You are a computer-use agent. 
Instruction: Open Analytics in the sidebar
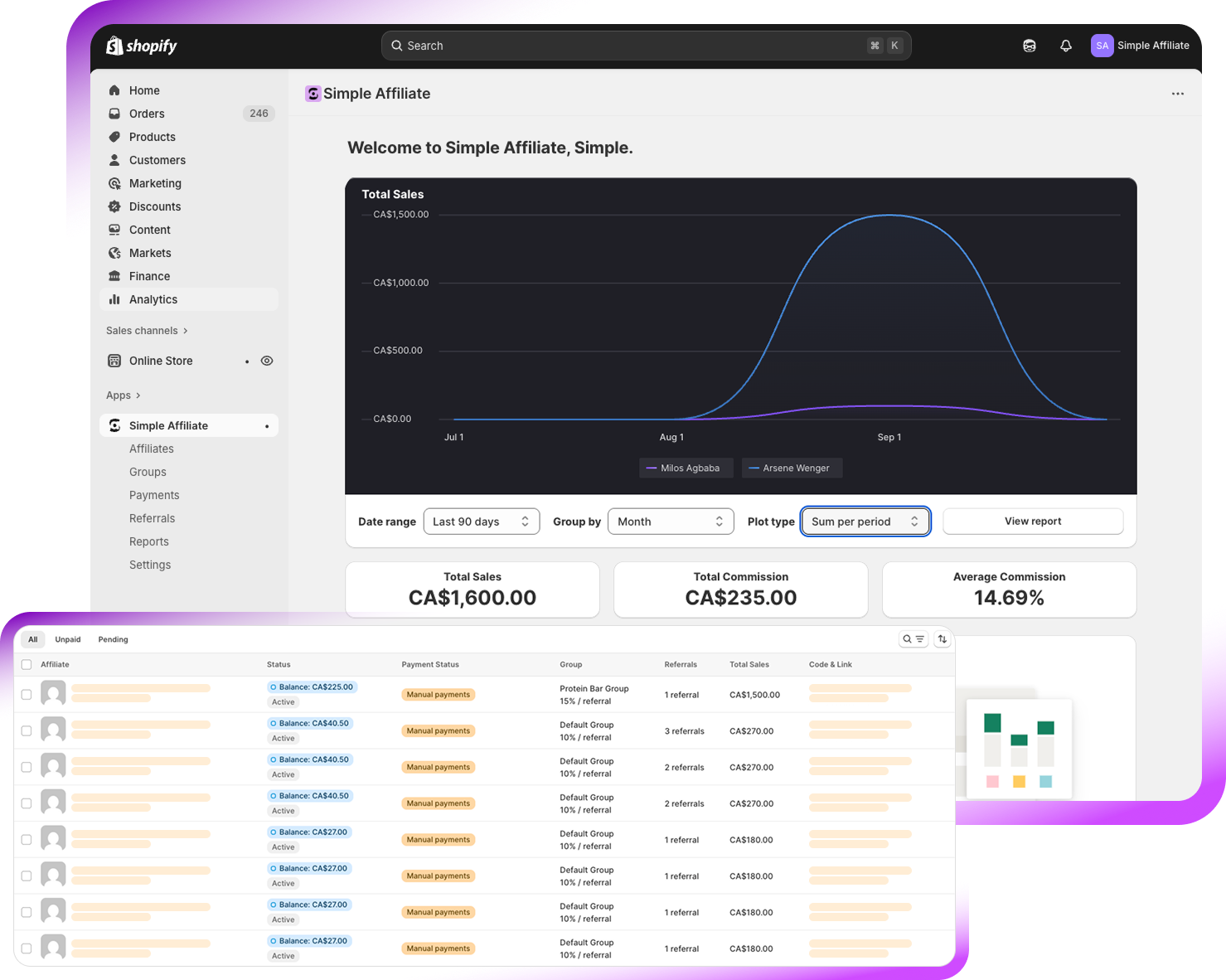click(x=153, y=299)
